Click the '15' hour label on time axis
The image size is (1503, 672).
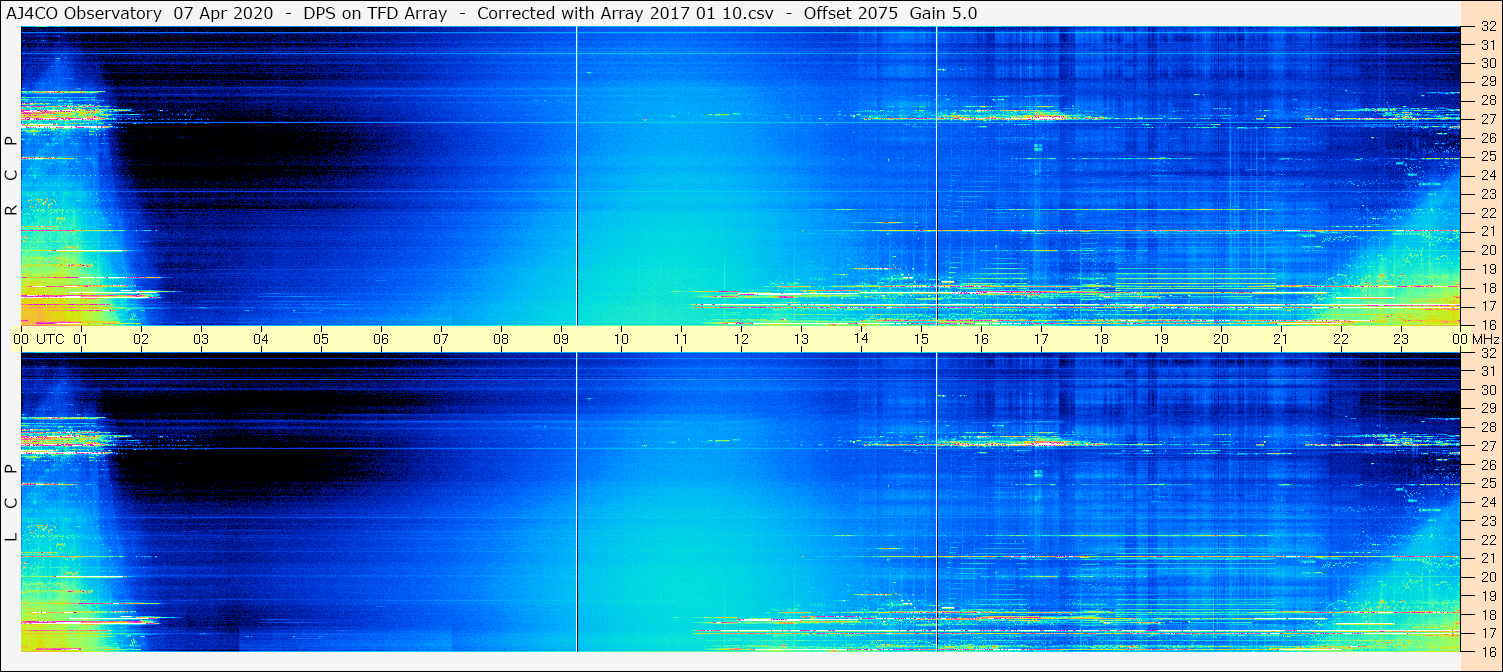[921, 339]
